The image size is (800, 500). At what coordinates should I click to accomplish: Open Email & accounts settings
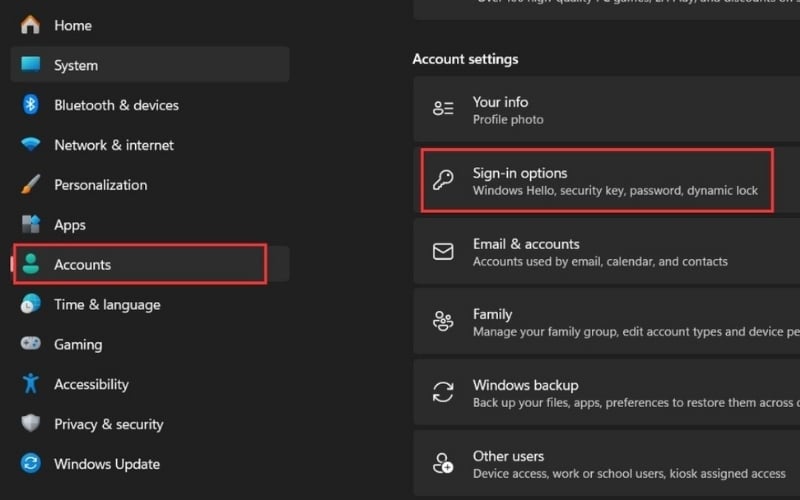tap(607, 251)
